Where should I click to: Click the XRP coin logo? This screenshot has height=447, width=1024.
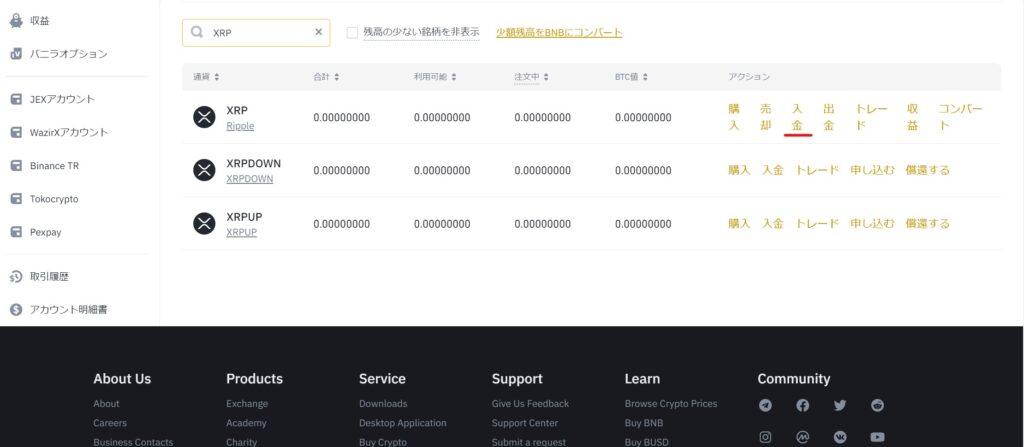tap(204, 118)
